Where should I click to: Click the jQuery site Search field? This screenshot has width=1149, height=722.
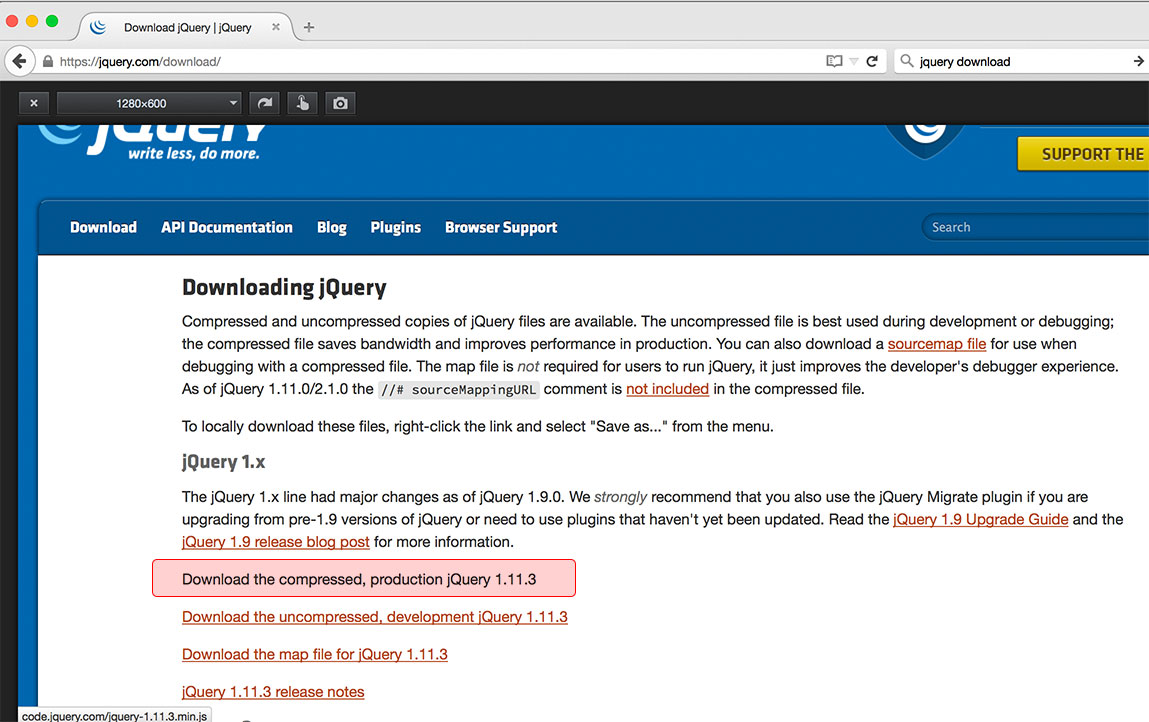click(1030, 227)
